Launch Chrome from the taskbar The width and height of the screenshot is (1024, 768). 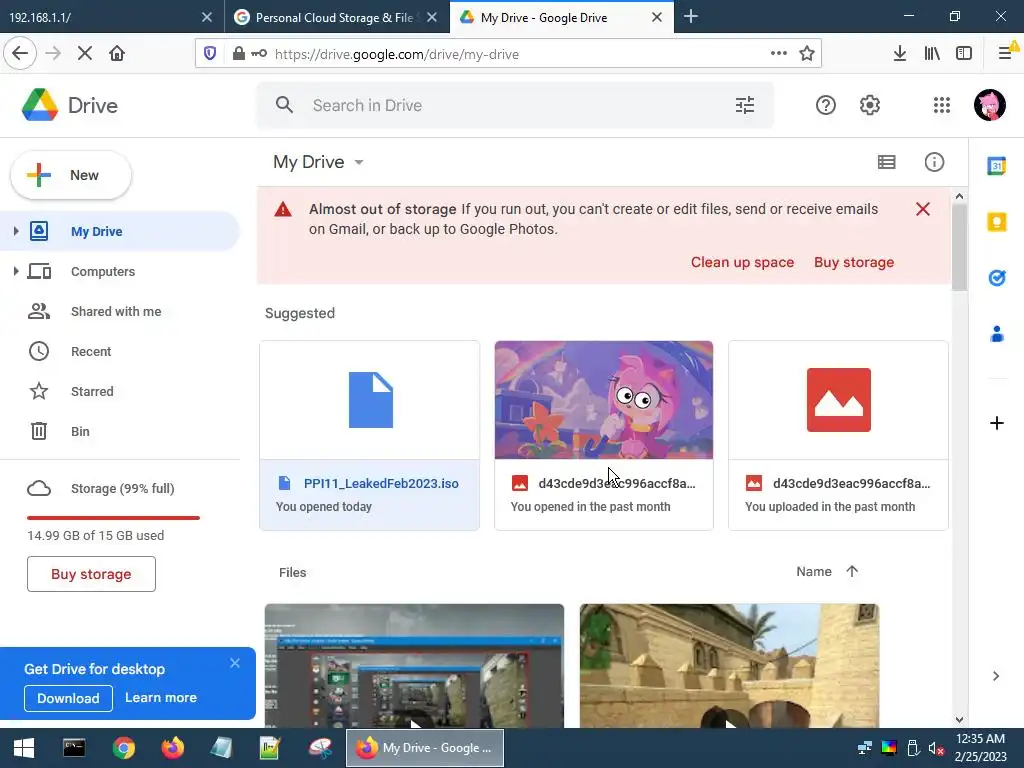[123, 748]
